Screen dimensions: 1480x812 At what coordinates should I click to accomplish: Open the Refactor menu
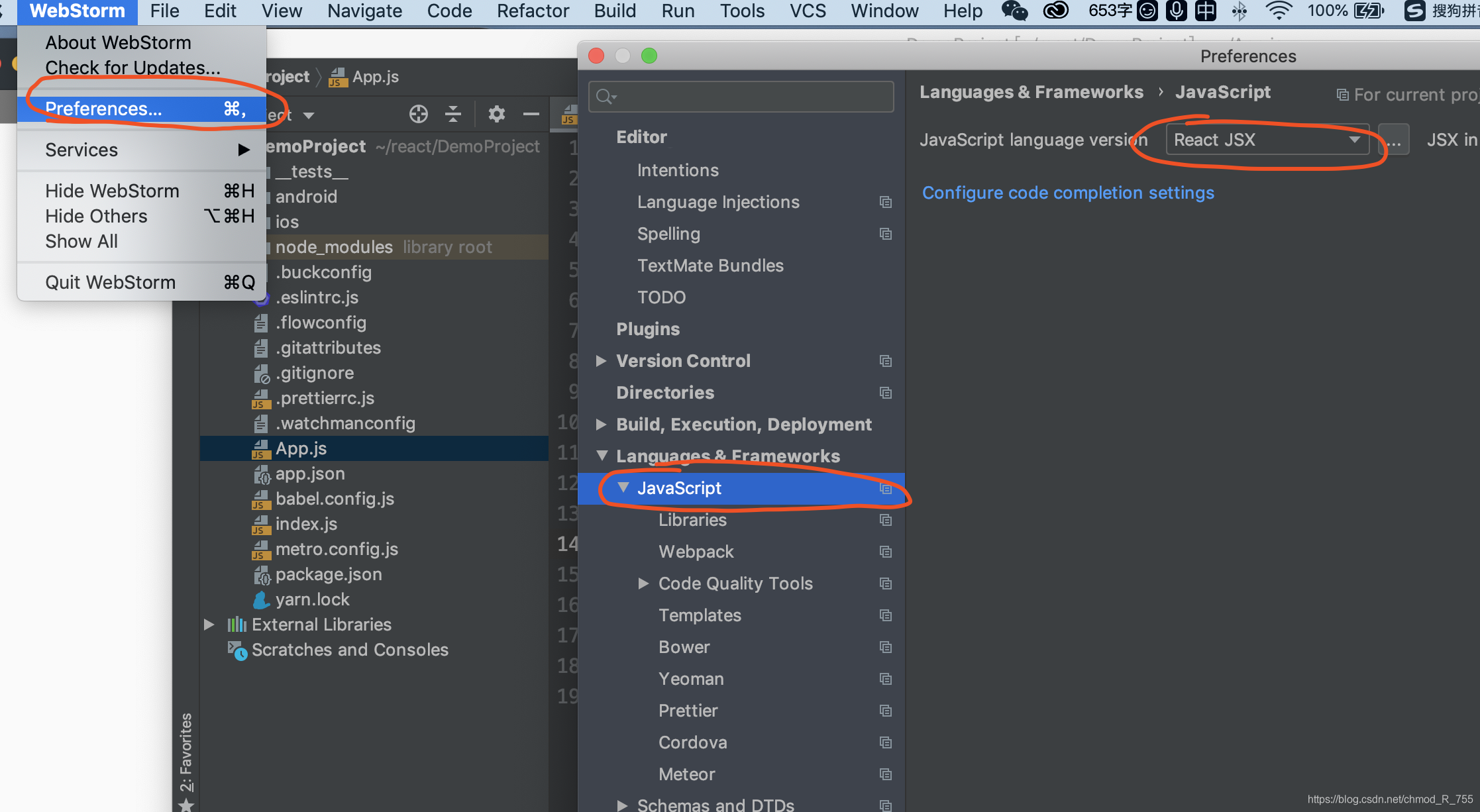point(533,11)
